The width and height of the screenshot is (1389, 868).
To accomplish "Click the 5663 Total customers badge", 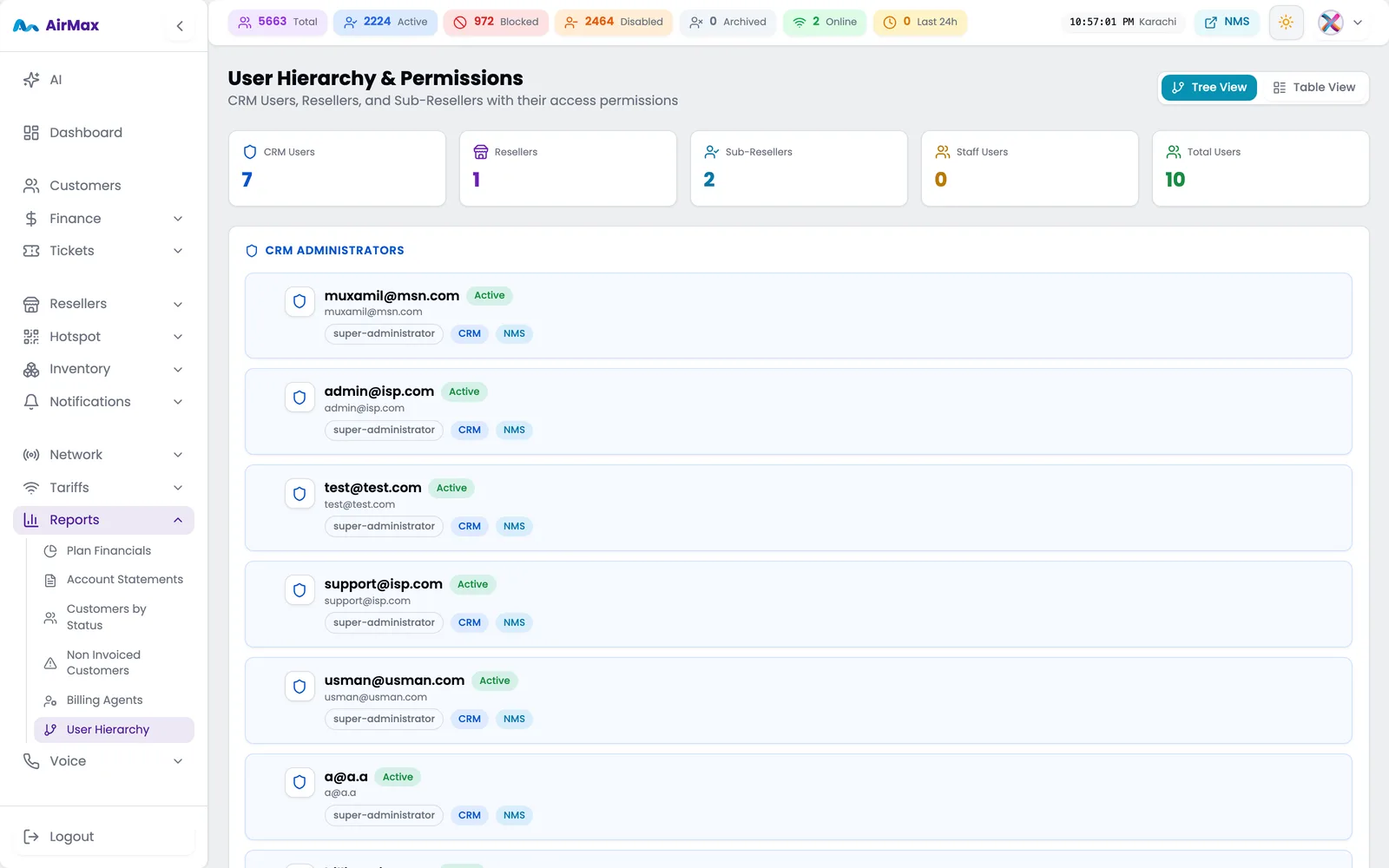I will tap(278, 23).
